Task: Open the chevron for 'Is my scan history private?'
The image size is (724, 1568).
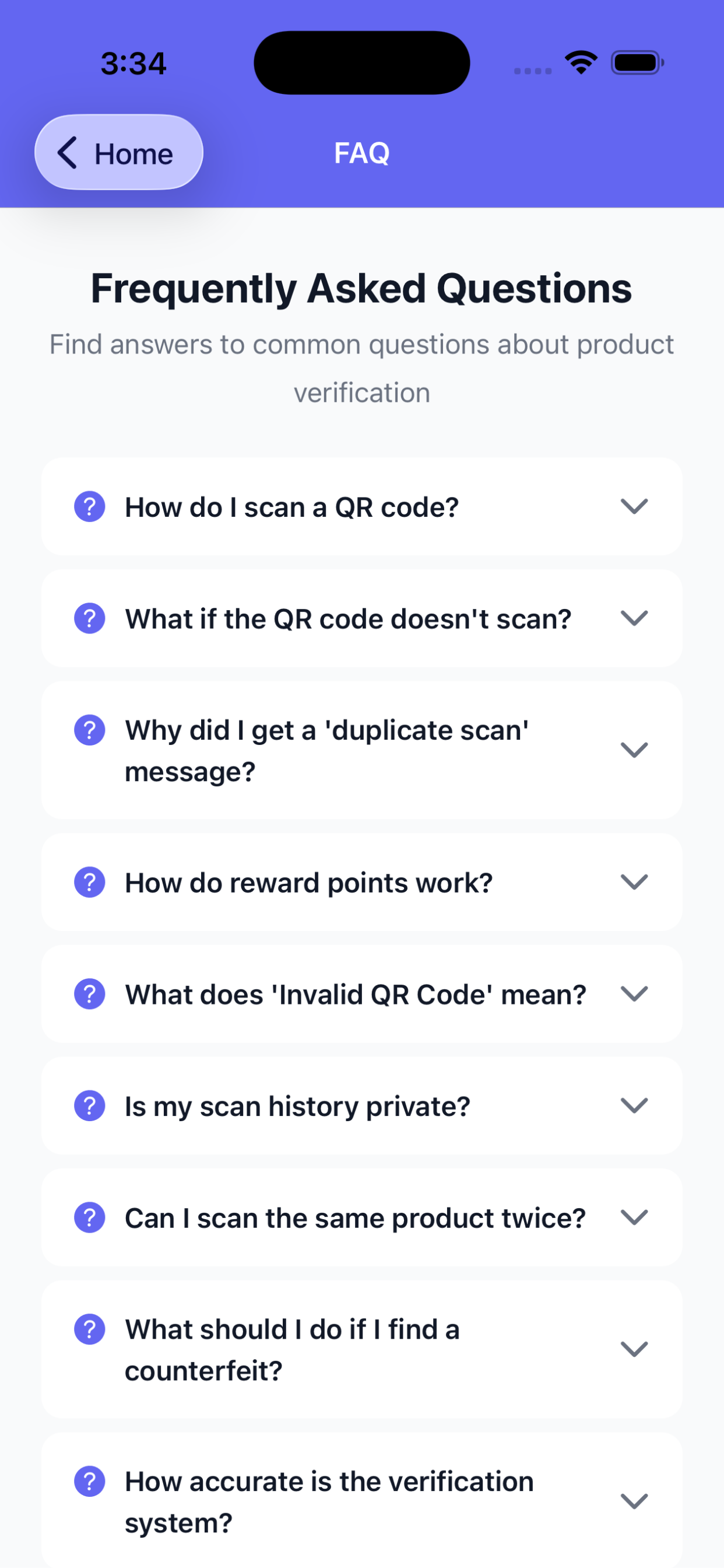Action: [x=634, y=1105]
